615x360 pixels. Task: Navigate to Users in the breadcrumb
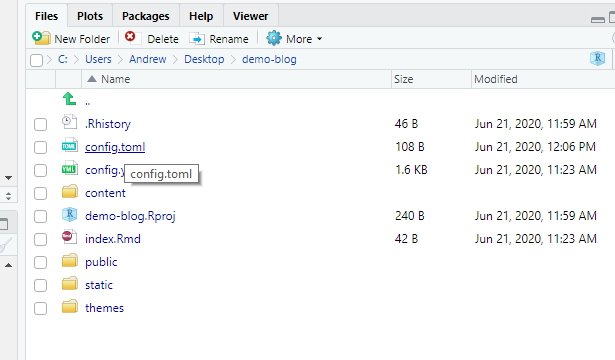pos(98,59)
